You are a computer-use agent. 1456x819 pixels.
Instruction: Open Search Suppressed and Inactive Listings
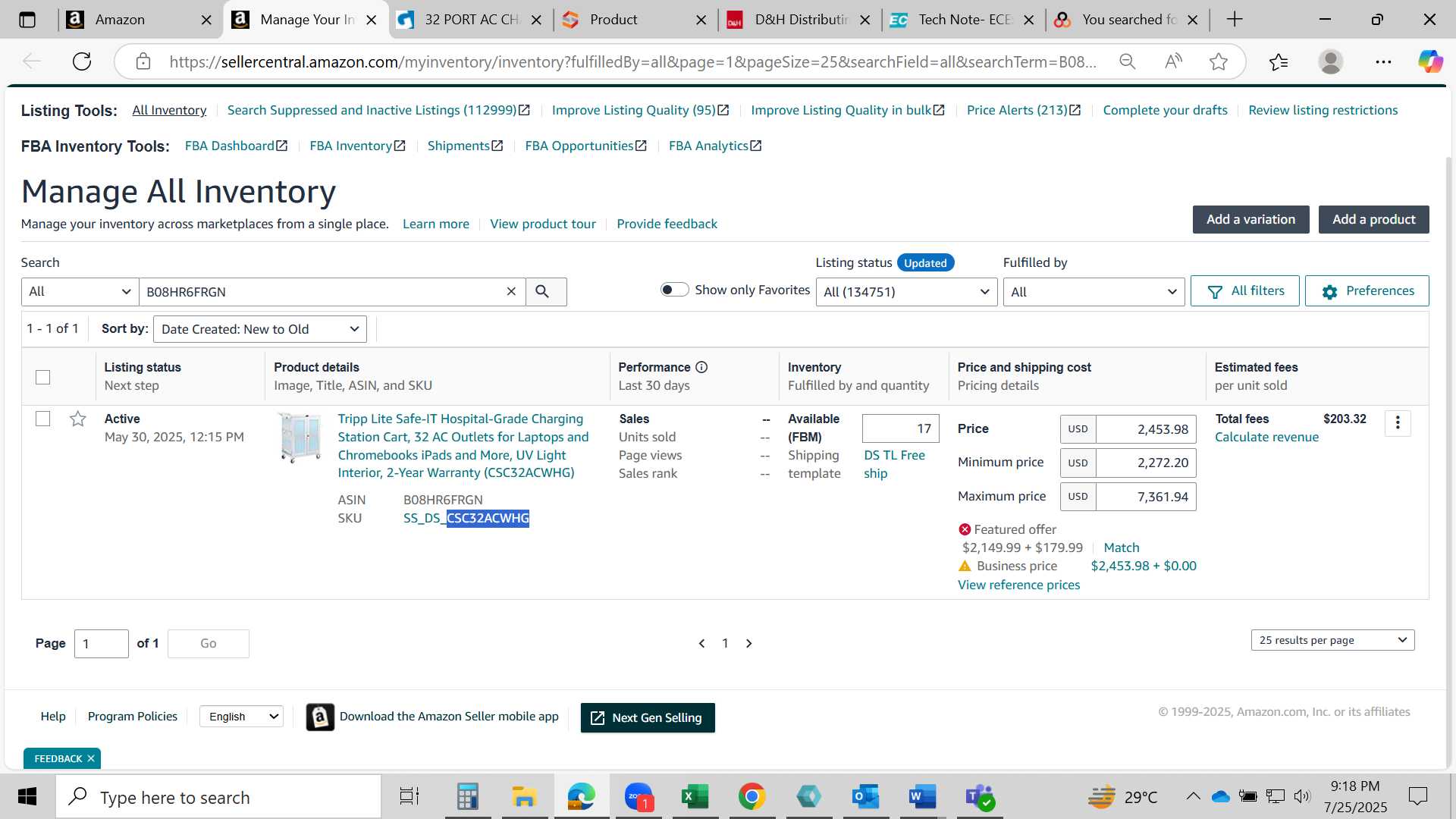point(378,110)
